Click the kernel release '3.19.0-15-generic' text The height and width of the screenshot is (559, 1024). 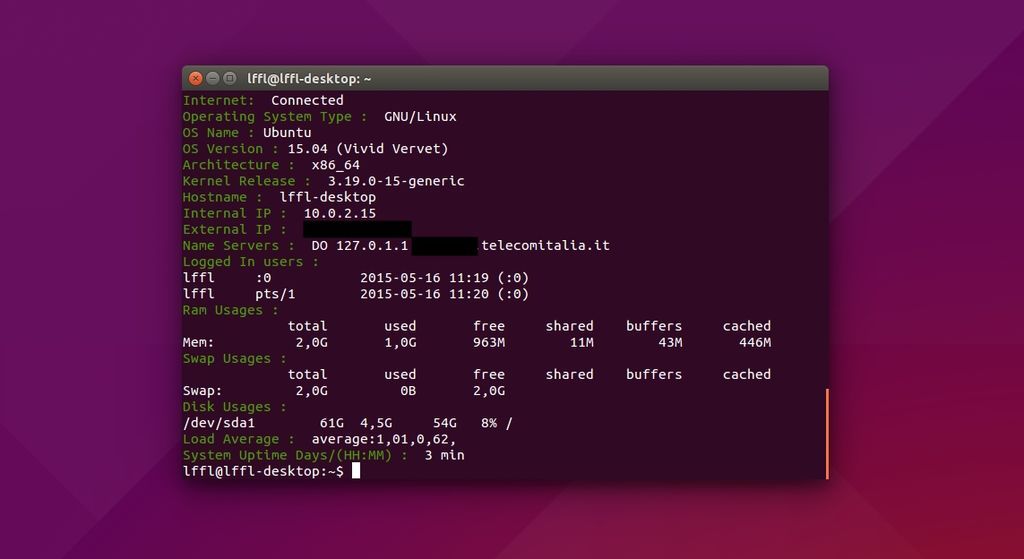click(396, 181)
